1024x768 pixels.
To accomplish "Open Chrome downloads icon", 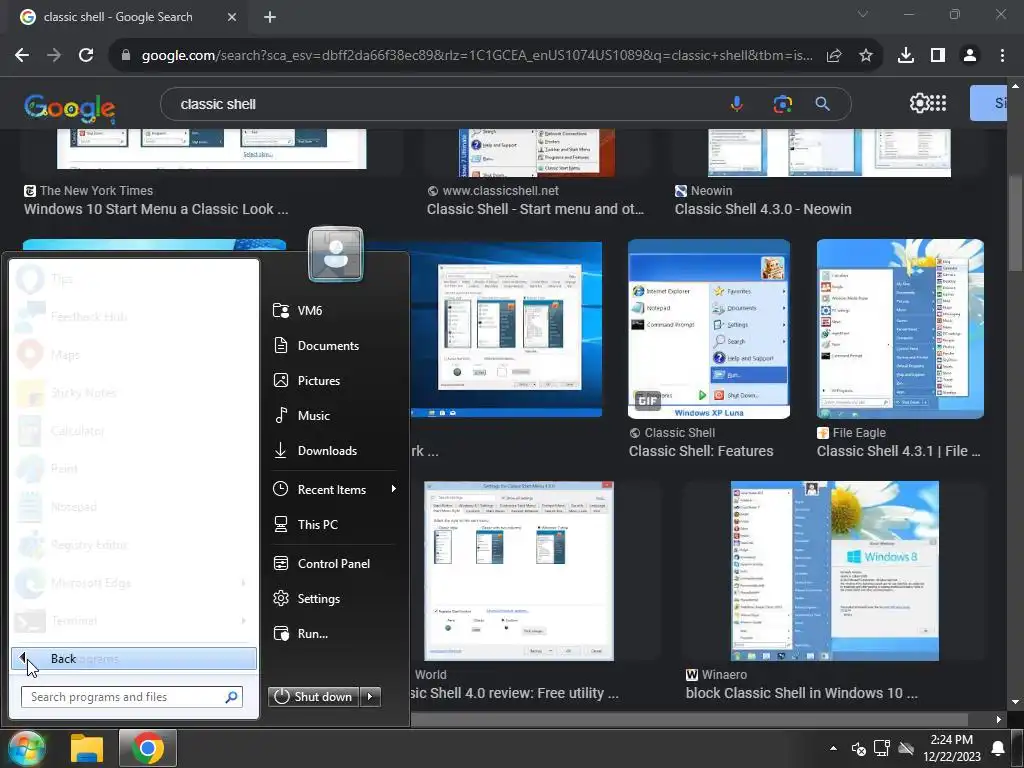I will pyautogui.click(x=906, y=56).
